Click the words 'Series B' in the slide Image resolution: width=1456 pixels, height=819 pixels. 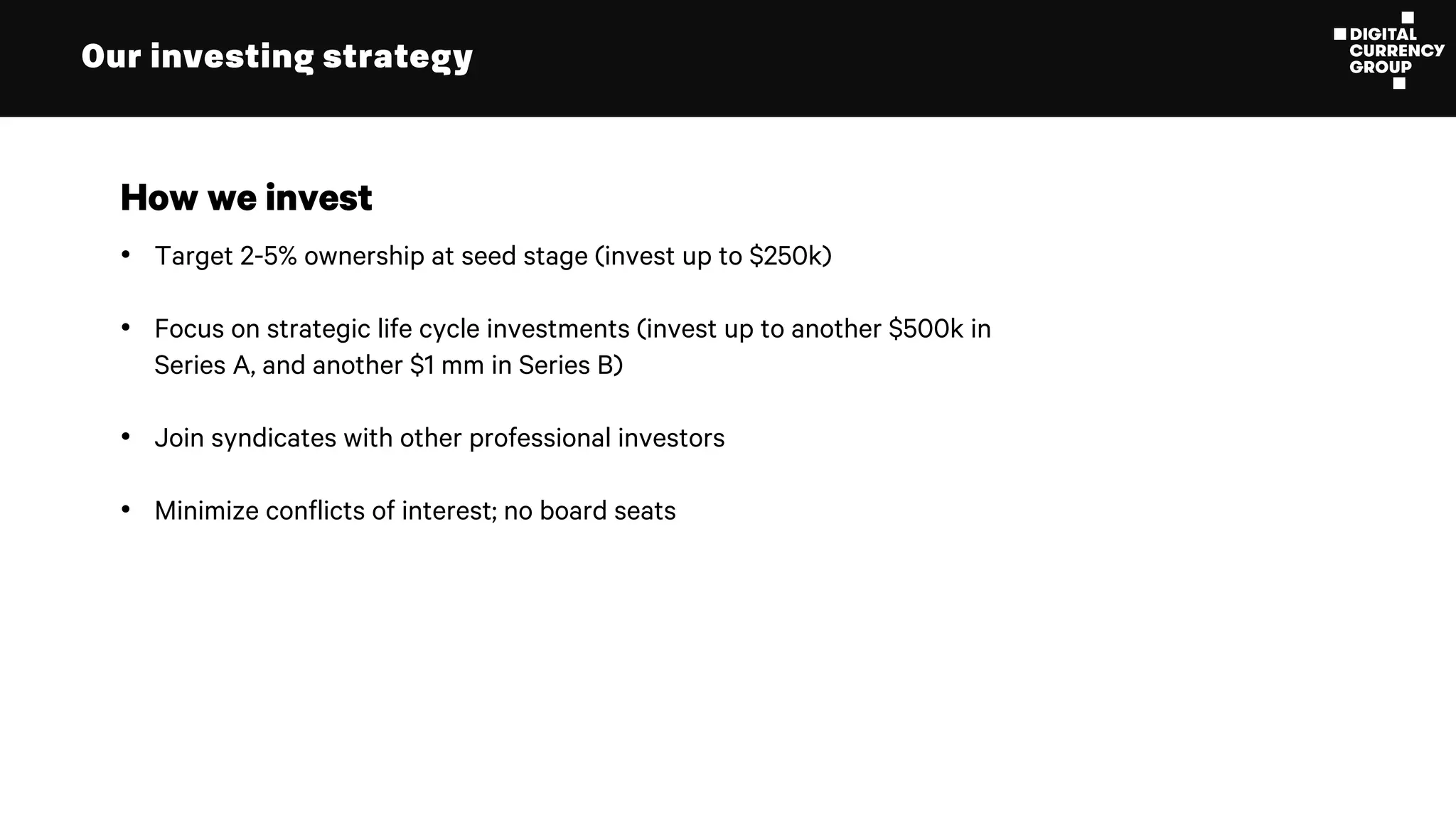[x=566, y=365]
